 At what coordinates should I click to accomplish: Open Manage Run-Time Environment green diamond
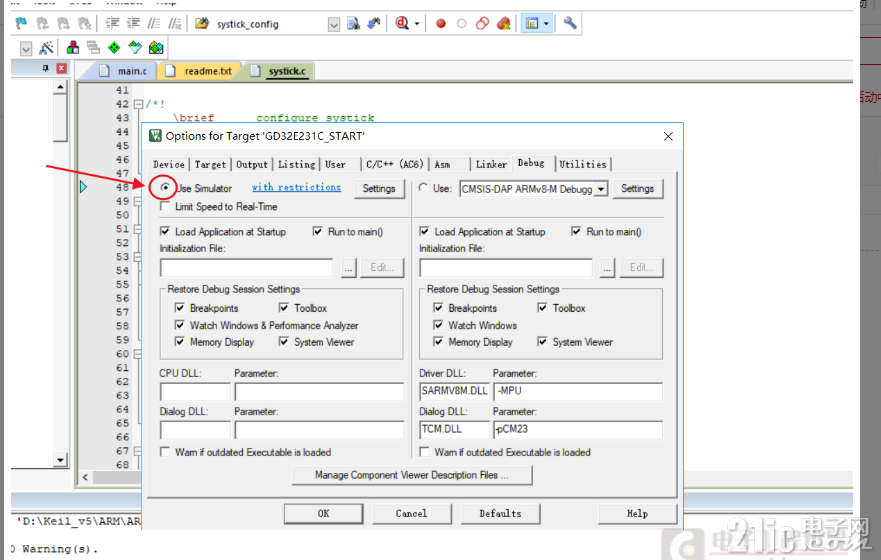(114, 48)
